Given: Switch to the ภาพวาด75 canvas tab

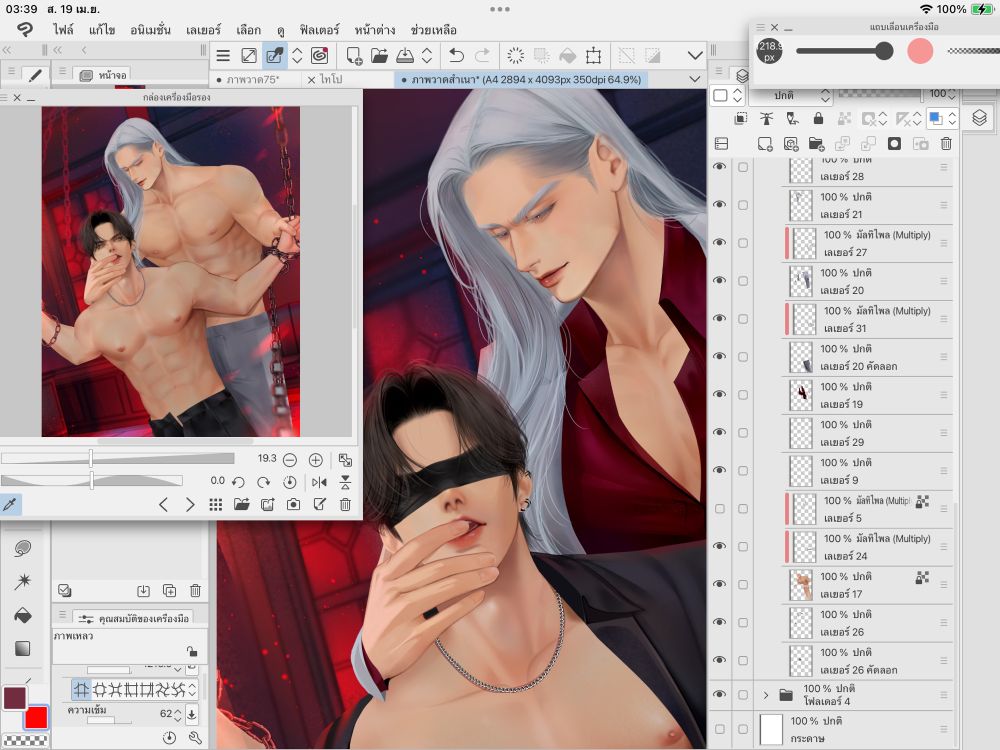Looking at the screenshot, I should pos(252,79).
